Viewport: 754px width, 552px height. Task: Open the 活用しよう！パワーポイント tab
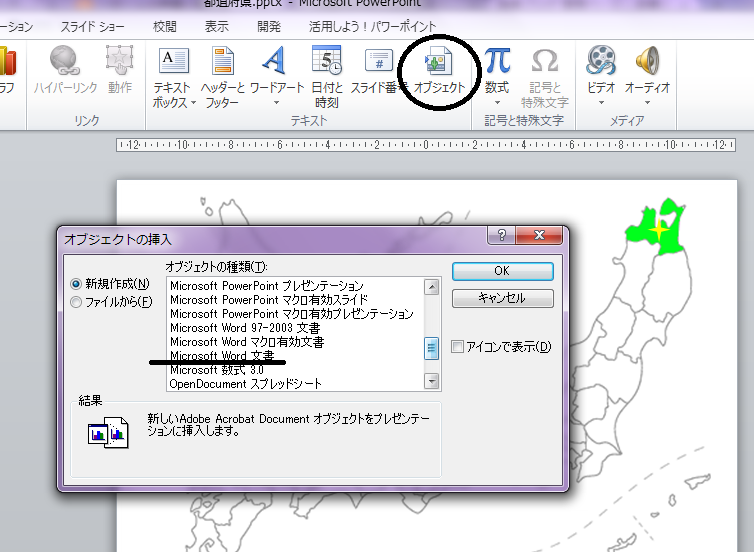(372, 26)
